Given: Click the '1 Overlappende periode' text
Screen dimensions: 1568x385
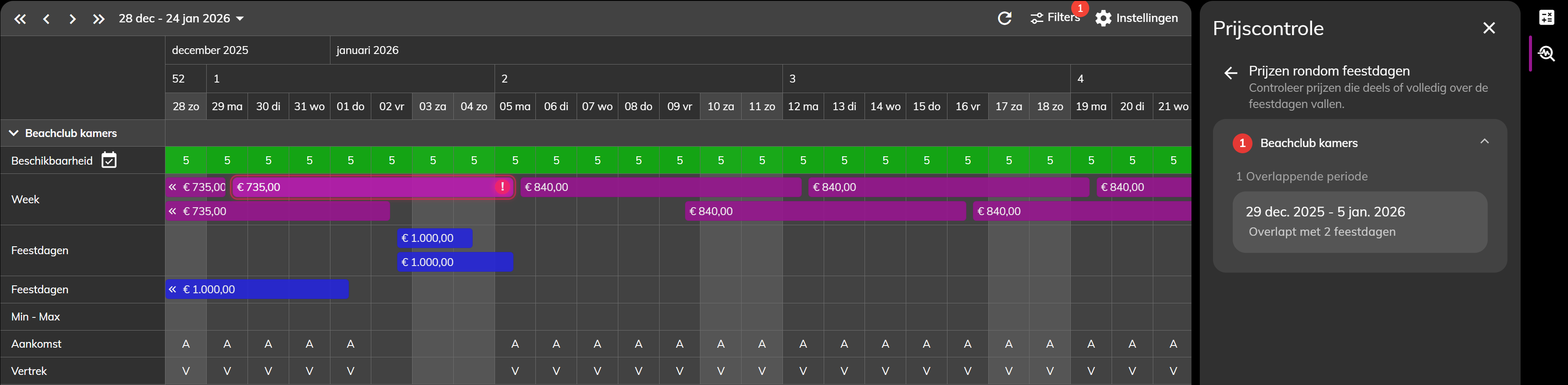Looking at the screenshot, I should 1301,176.
